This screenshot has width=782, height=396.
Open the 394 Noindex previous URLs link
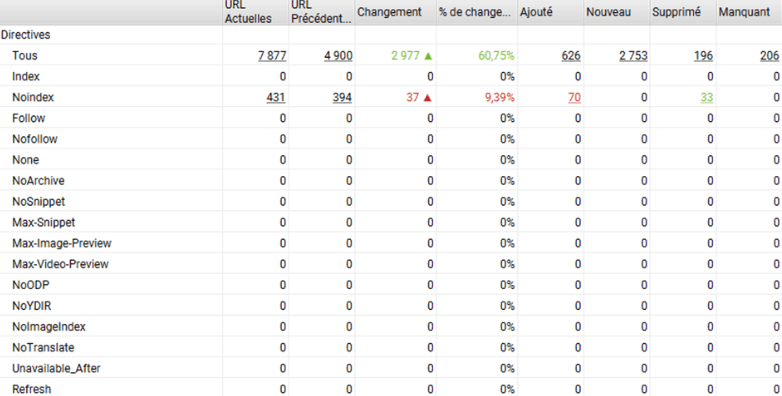tap(342, 97)
